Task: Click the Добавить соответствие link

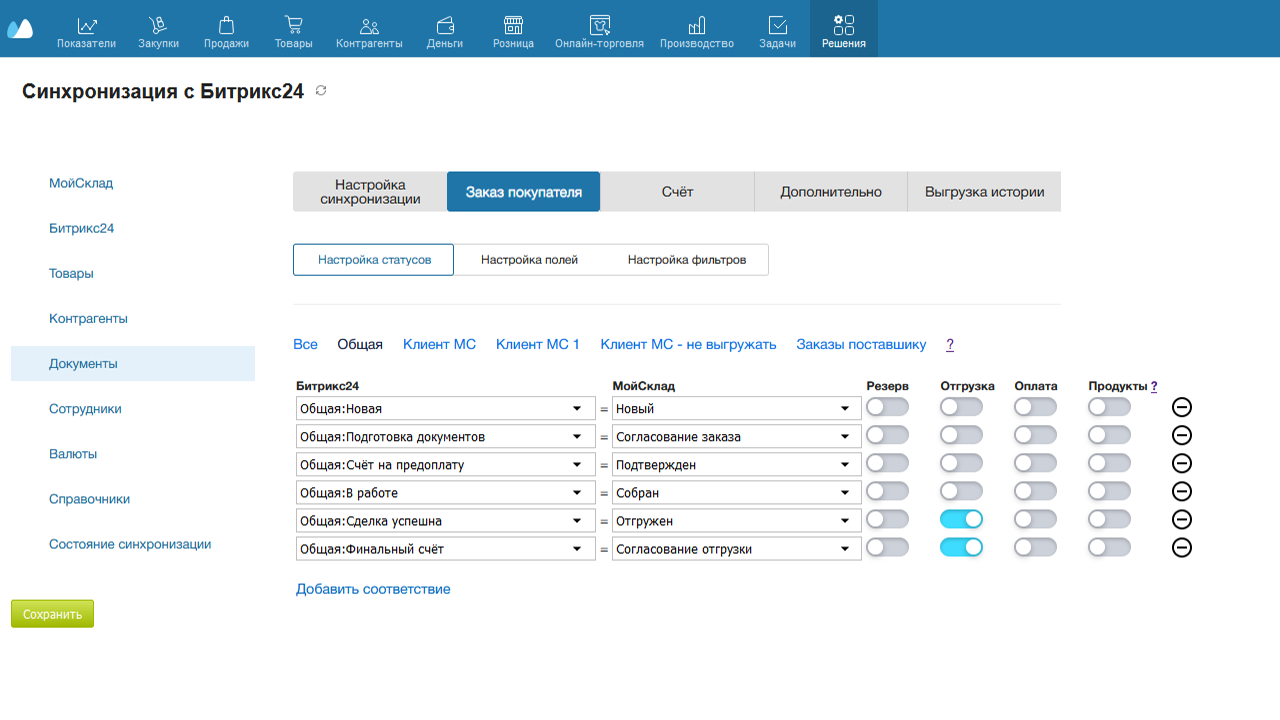Action: pyautogui.click(x=373, y=589)
